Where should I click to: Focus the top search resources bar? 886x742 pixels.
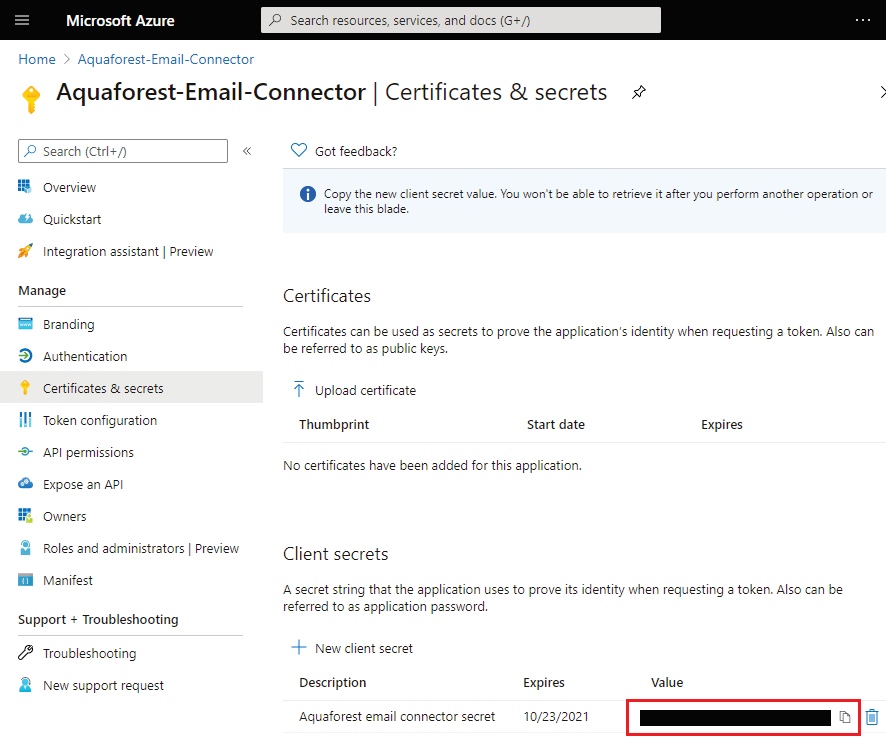pyautogui.click(x=460, y=20)
